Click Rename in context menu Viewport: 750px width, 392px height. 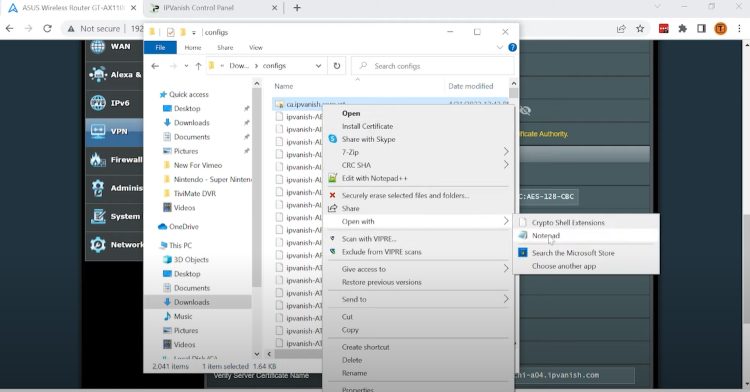pyautogui.click(x=354, y=373)
